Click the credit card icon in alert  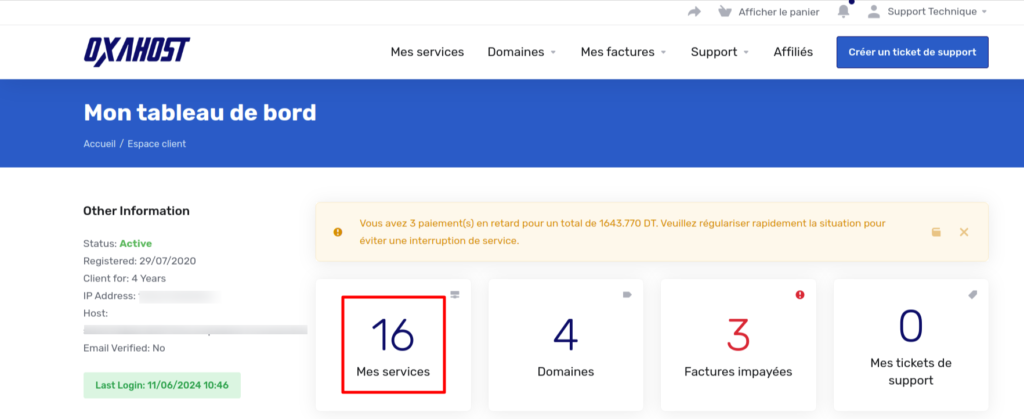[936, 232]
